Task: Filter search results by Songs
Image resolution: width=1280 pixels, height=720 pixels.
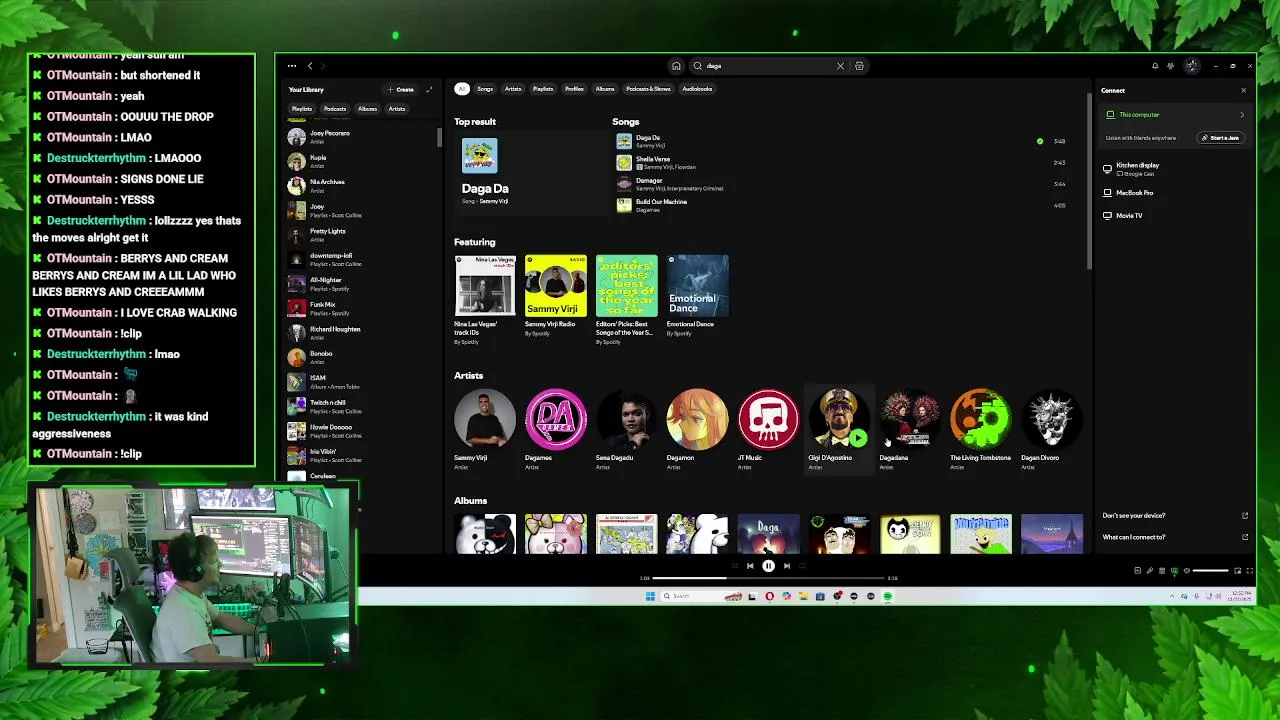Action: (x=485, y=89)
